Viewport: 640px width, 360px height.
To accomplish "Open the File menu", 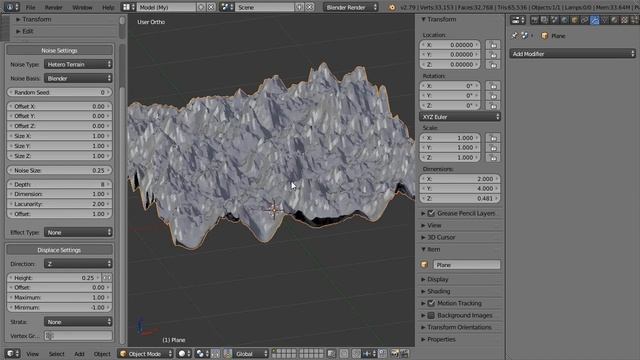I will click(x=31, y=7).
